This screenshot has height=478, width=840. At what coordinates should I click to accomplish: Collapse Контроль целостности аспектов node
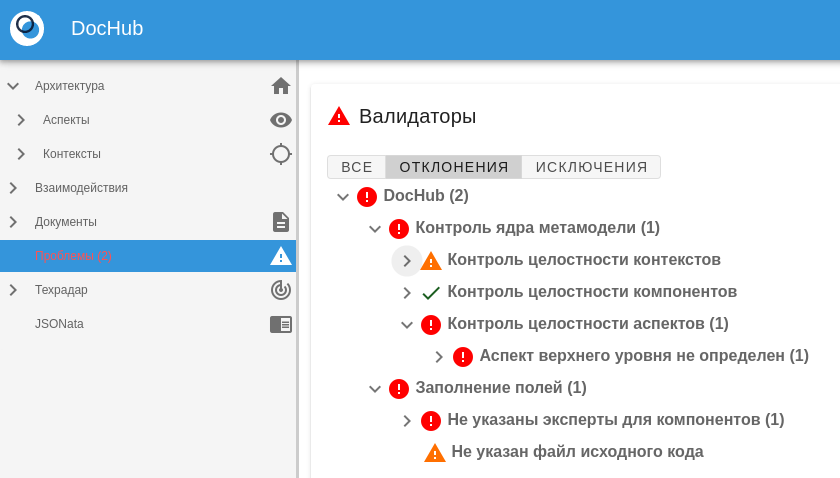407,325
